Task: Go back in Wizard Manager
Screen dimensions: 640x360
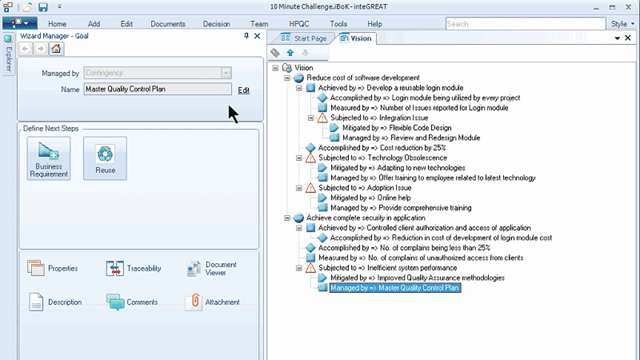Action: coord(25,49)
